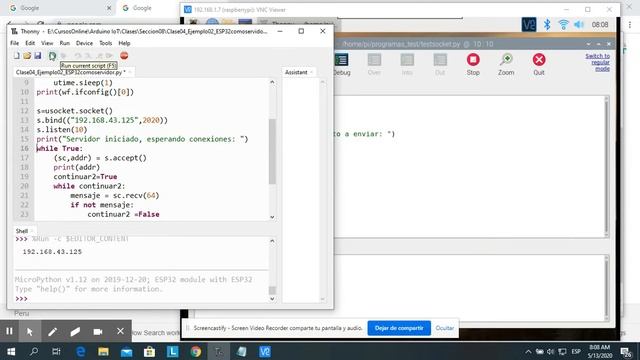Open Microsoft Store from the taskbar
Image resolution: width=640 pixels, height=360 pixels.
coord(149,351)
